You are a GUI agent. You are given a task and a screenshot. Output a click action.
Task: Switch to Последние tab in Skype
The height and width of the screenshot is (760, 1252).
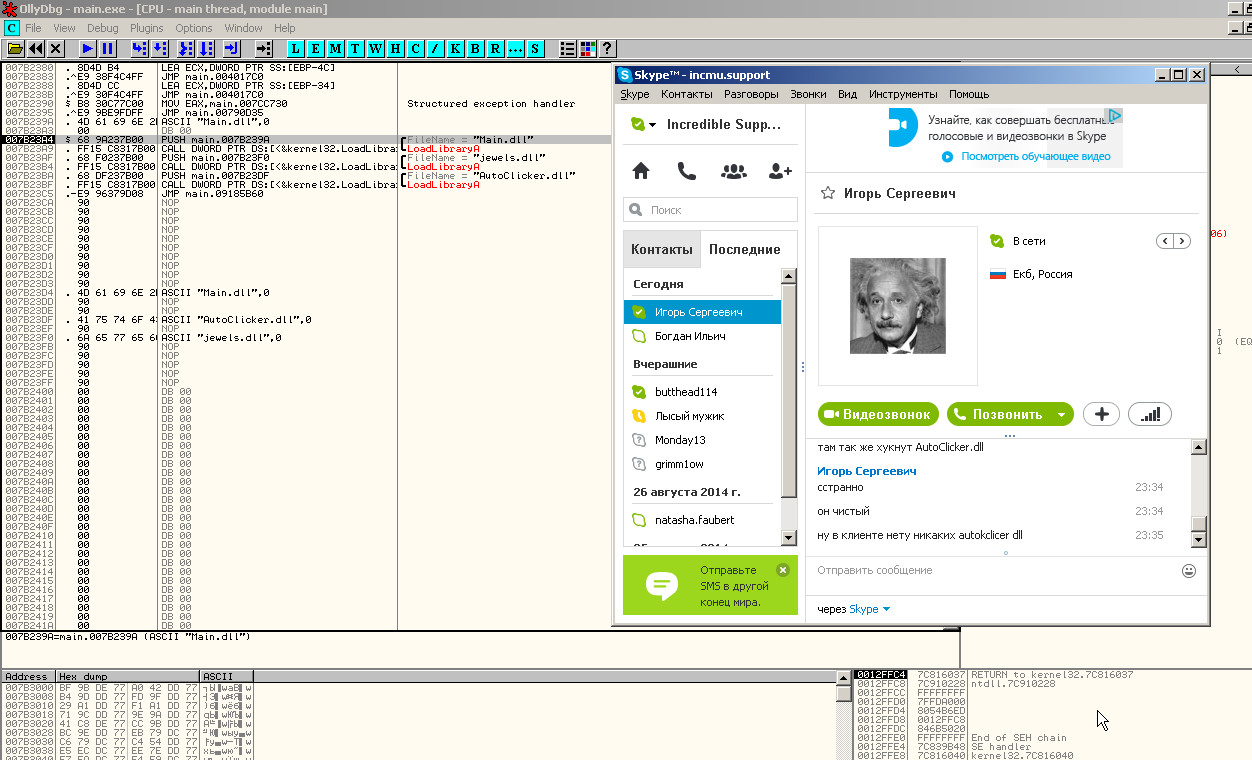(x=745, y=249)
